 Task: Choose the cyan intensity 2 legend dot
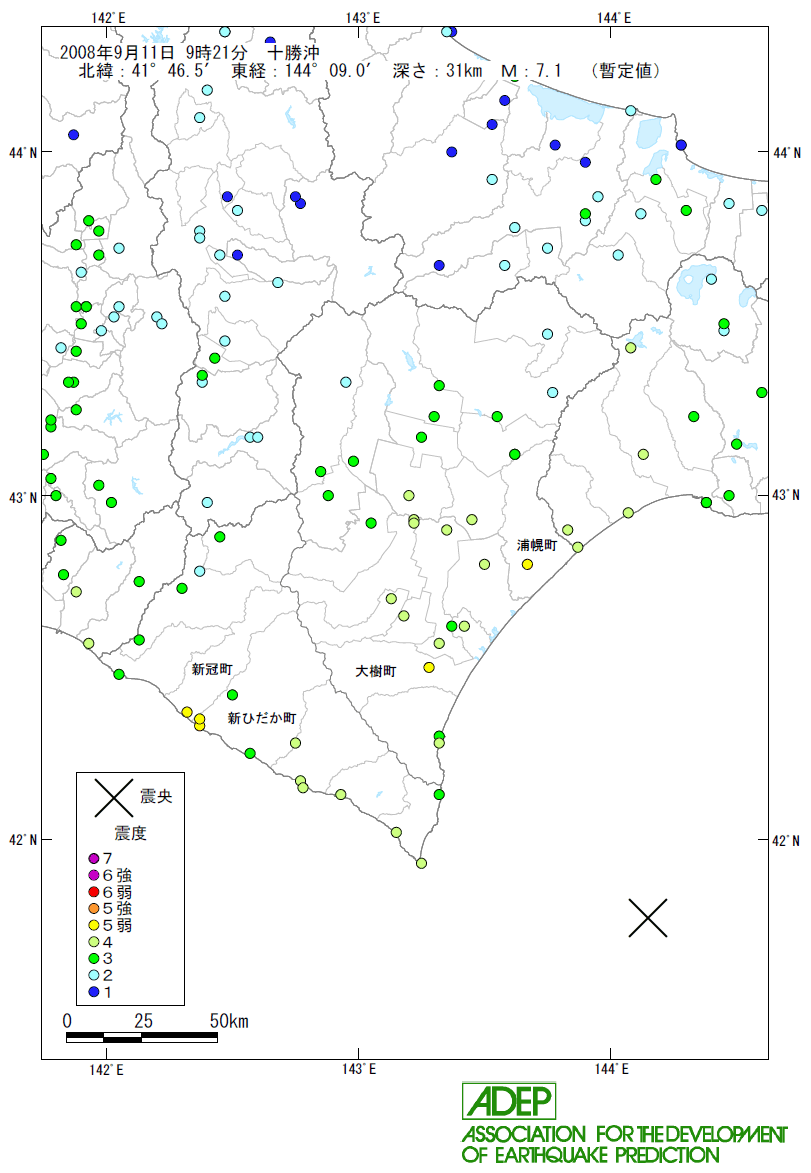[94, 975]
